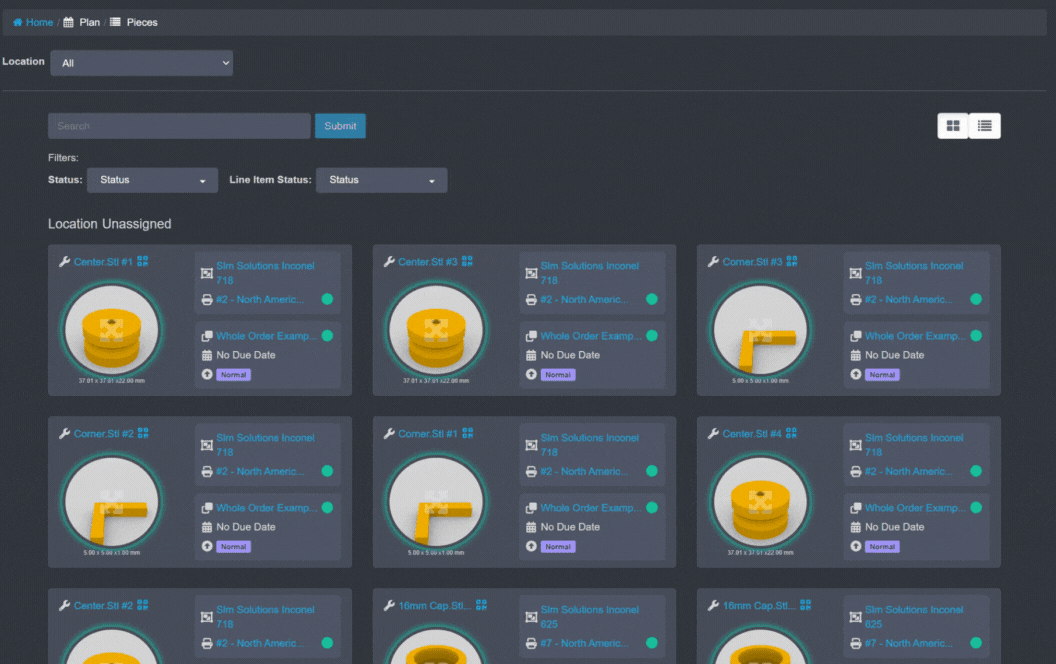Open QR code icon beside Center.Stl #1
Viewport: 1056px width, 664px height.
(x=143, y=261)
